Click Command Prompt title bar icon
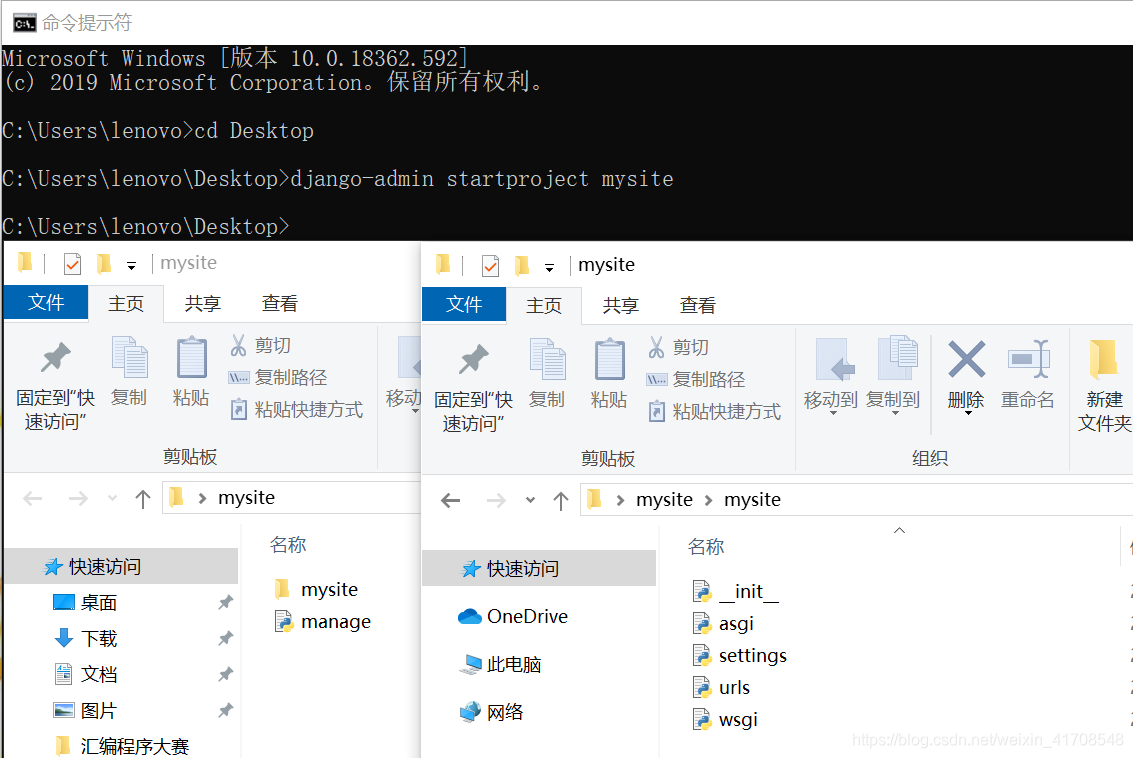 point(24,23)
